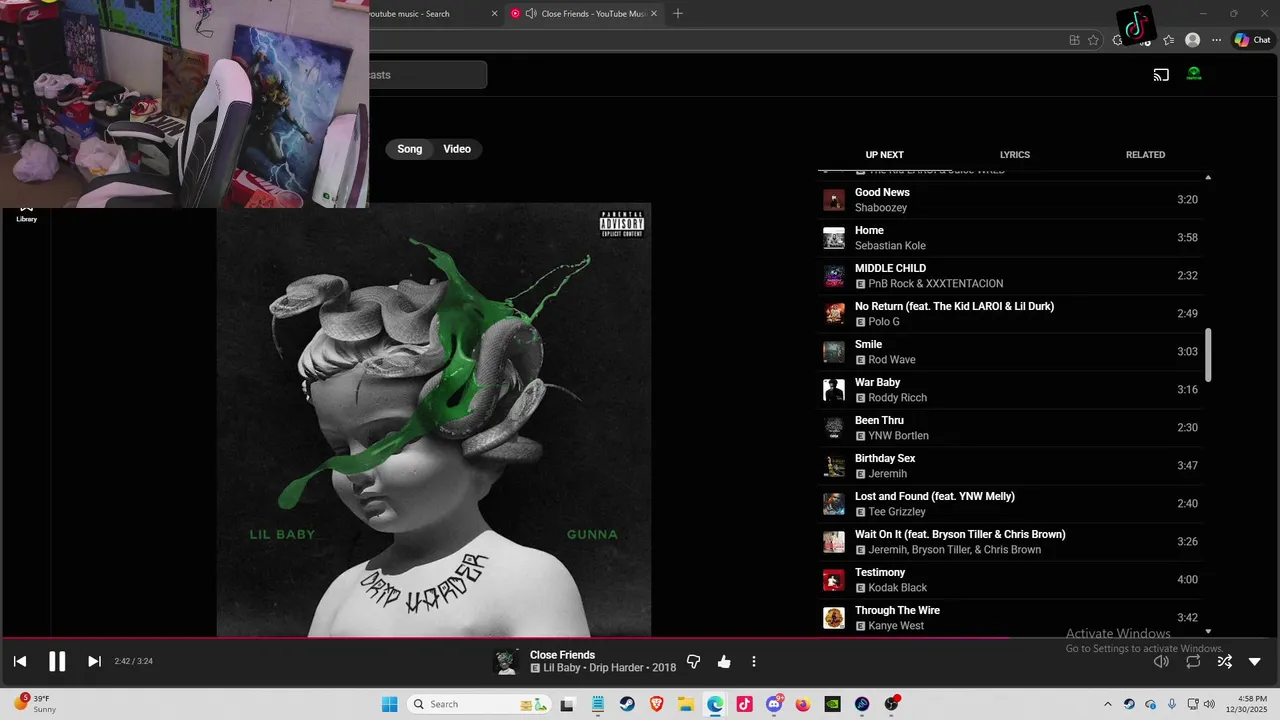1280x720 pixels.
Task: Open the Drip Harder album link in player bar
Action: [619, 668]
